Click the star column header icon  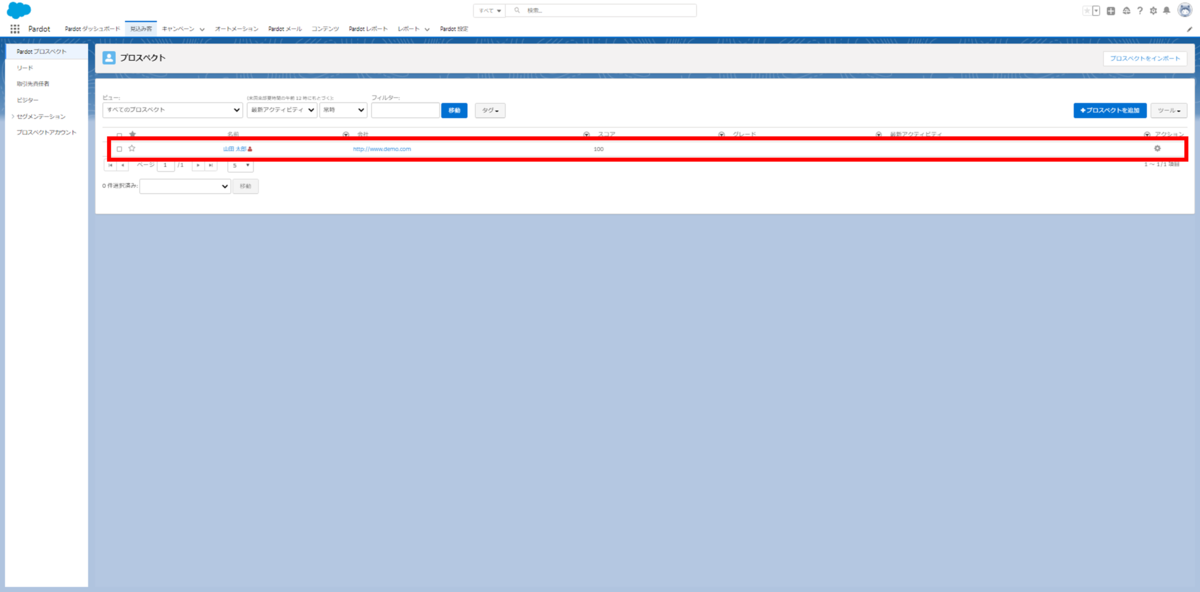point(132,134)
